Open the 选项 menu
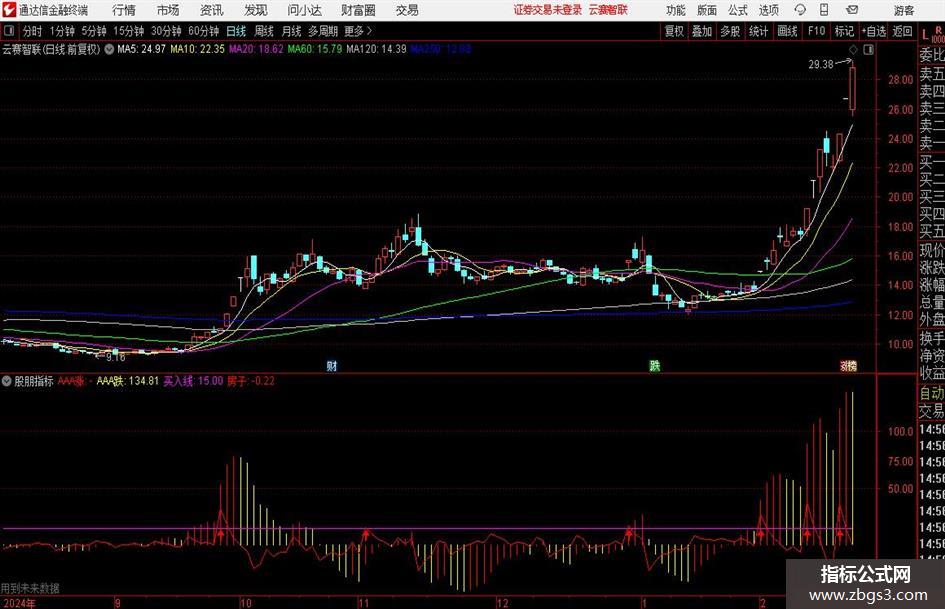The width and height of the screenshot is (945, 609). tap(768, 10)
